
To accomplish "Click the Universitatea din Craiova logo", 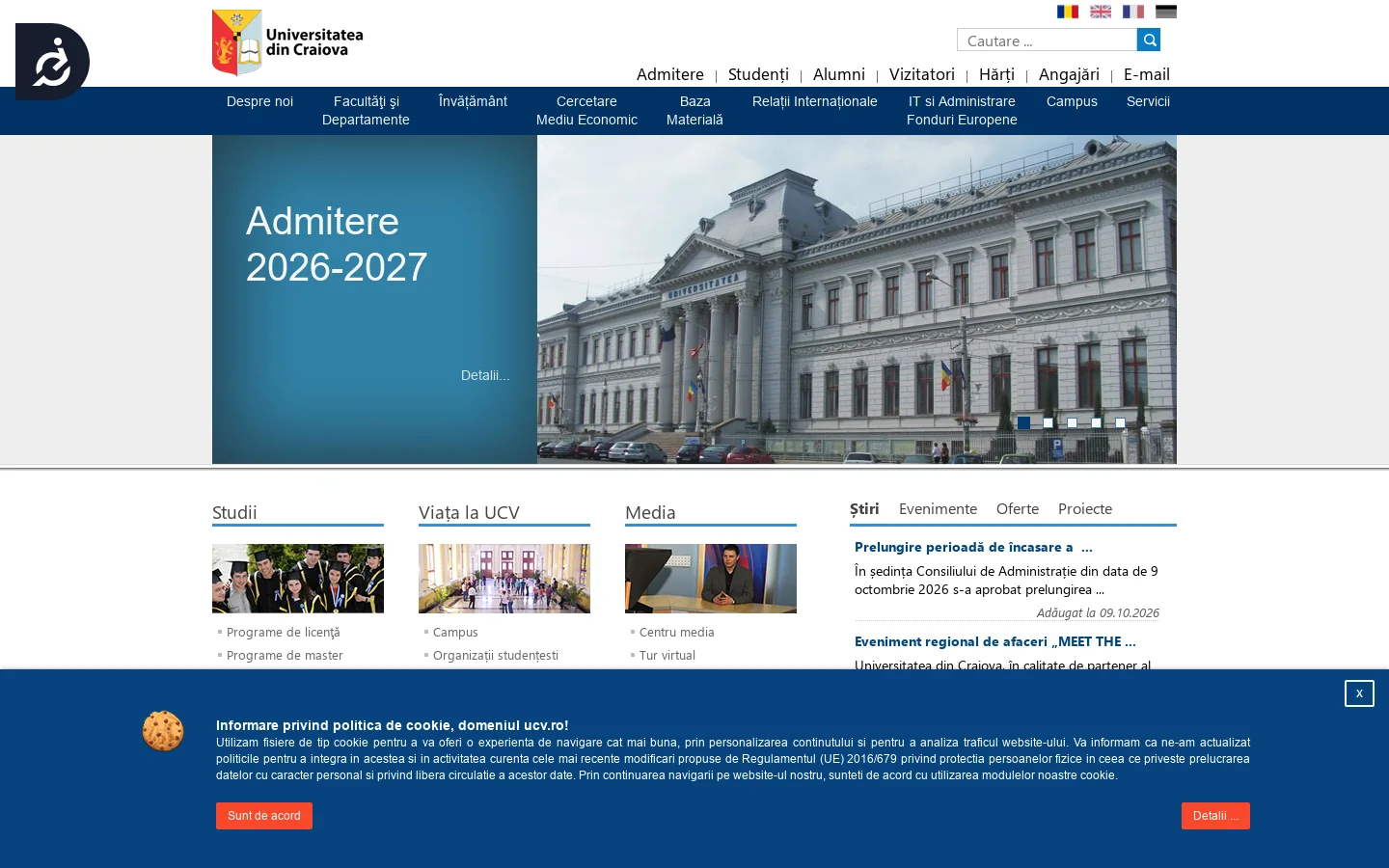I will coord(287,42).
